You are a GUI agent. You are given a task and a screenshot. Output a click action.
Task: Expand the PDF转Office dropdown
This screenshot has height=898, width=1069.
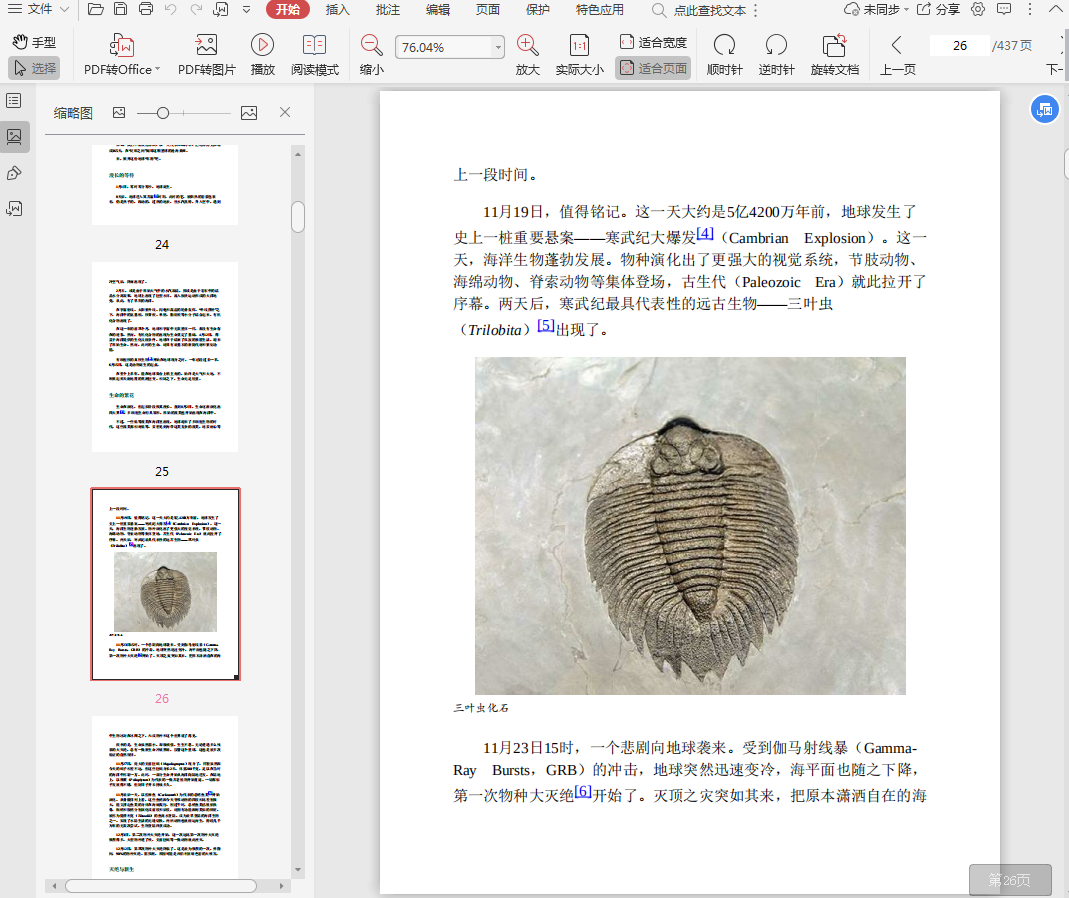click(158, 70)
